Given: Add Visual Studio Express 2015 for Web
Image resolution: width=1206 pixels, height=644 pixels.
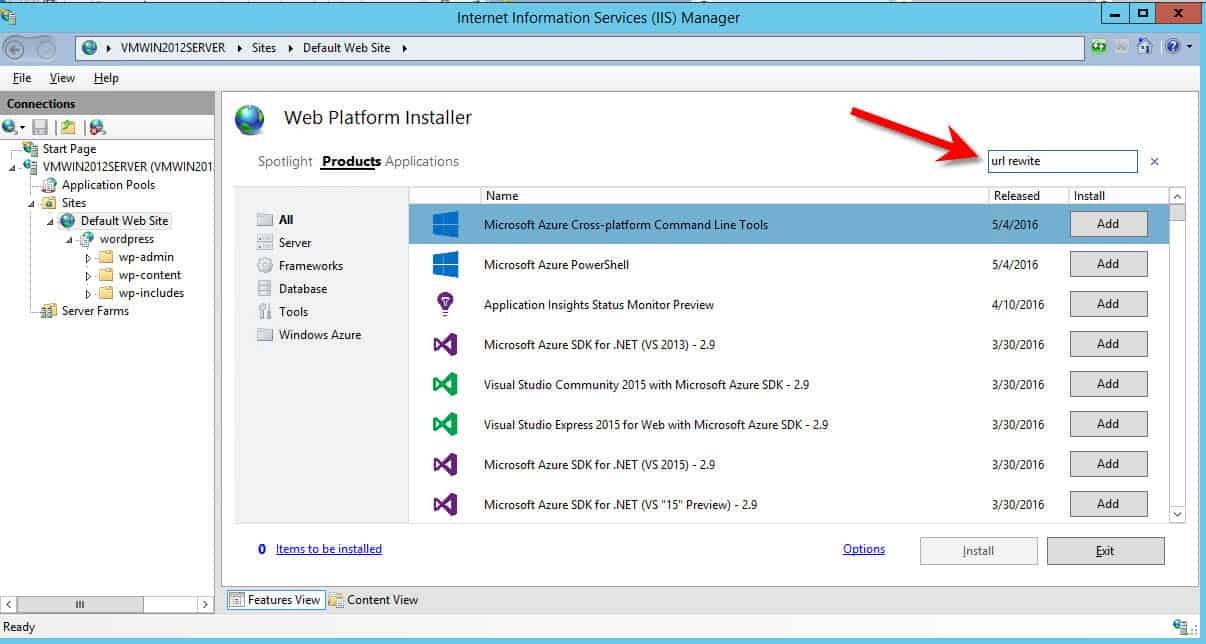Looking at the screenshot, I should tap(1108, 424).
